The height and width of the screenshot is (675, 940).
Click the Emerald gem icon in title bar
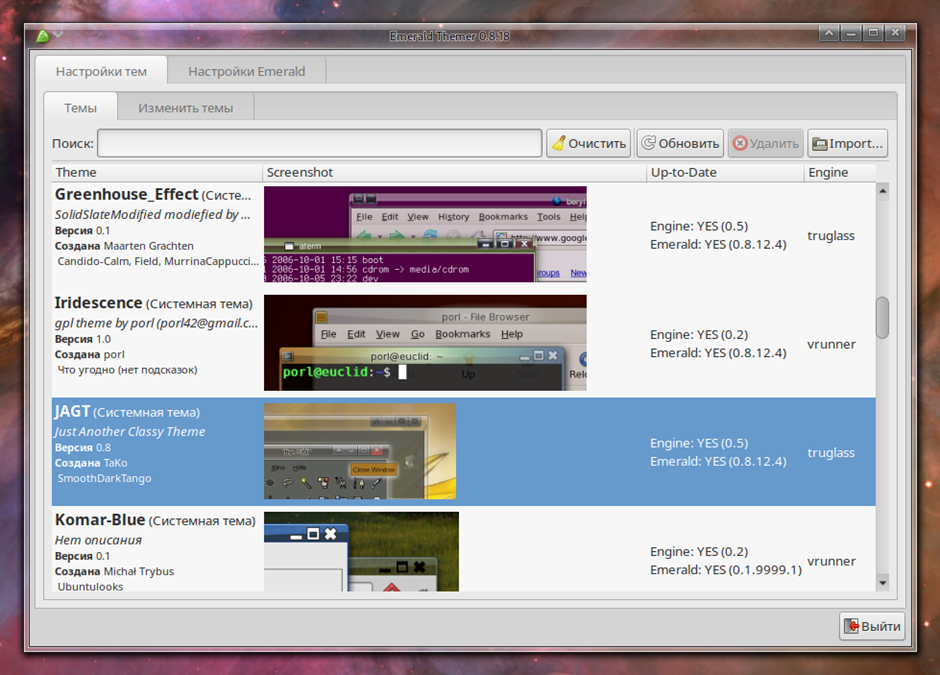[x=42, y=37]
